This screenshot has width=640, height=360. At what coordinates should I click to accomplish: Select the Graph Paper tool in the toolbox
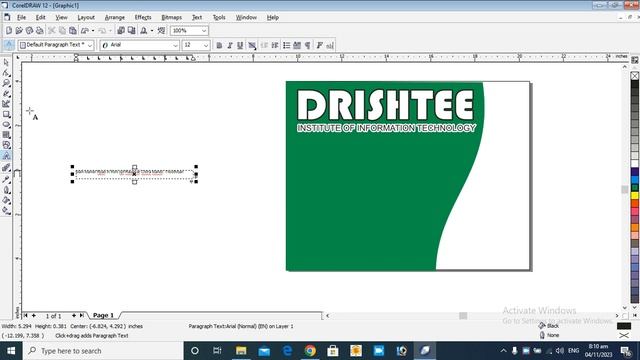[6, 135]
